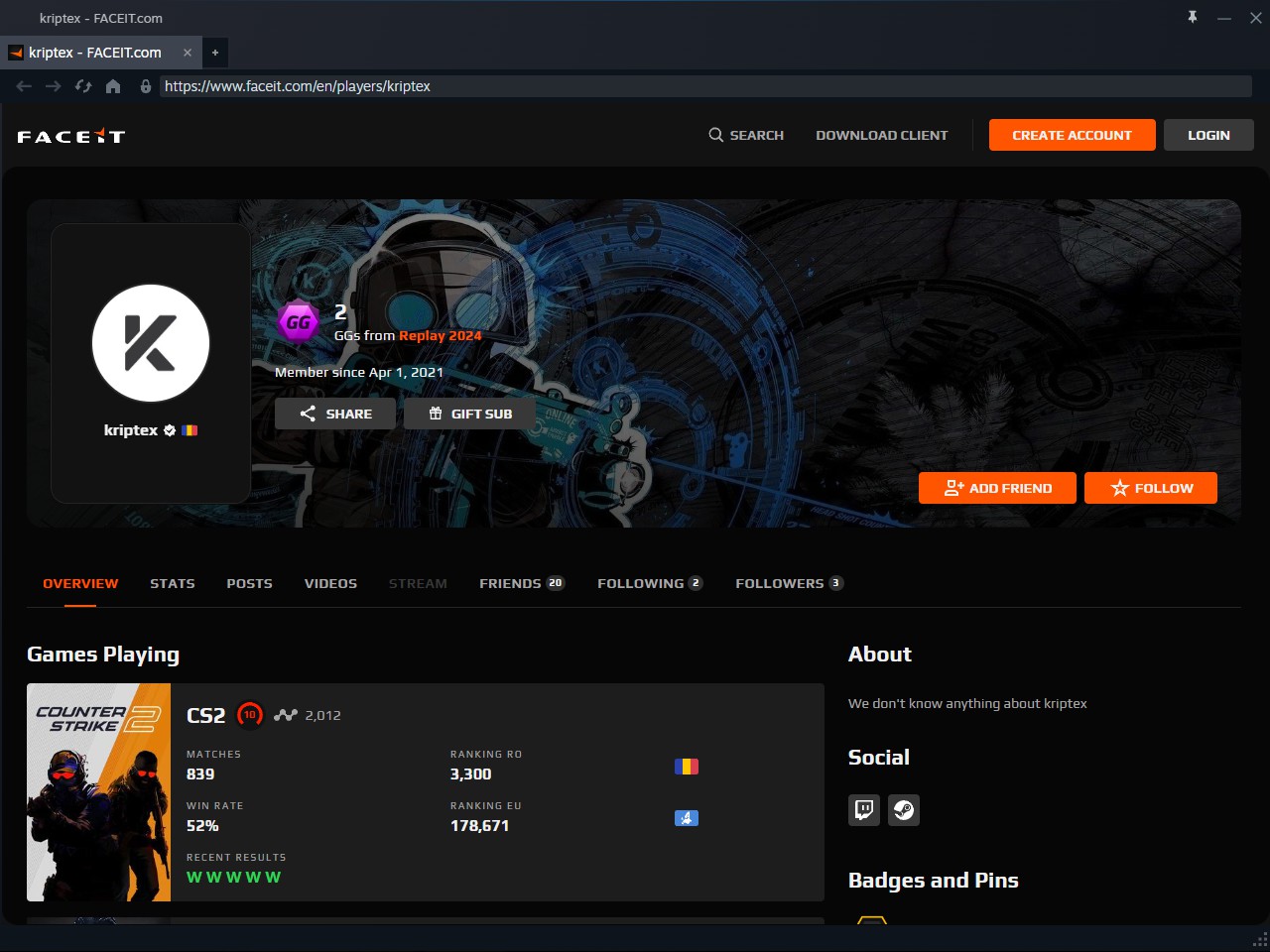The width and height of the screenshot is (1270, 952).
Task: Click the CS2 game title
Action: (x=206, y=715)
